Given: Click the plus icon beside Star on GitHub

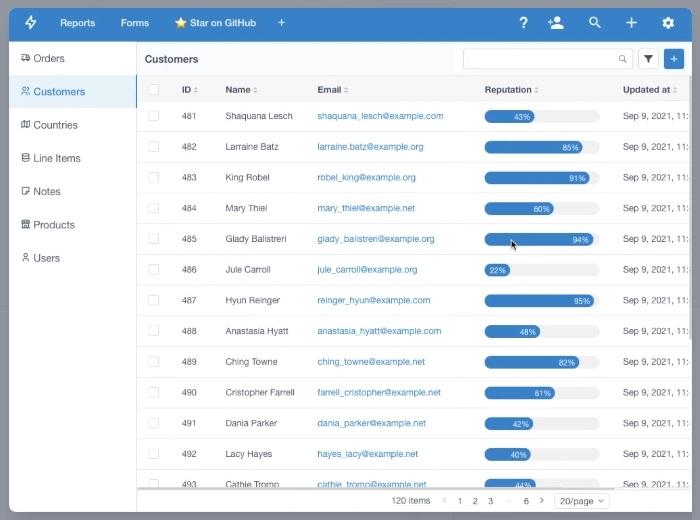Looking at the screenshot, I should 281,23.
